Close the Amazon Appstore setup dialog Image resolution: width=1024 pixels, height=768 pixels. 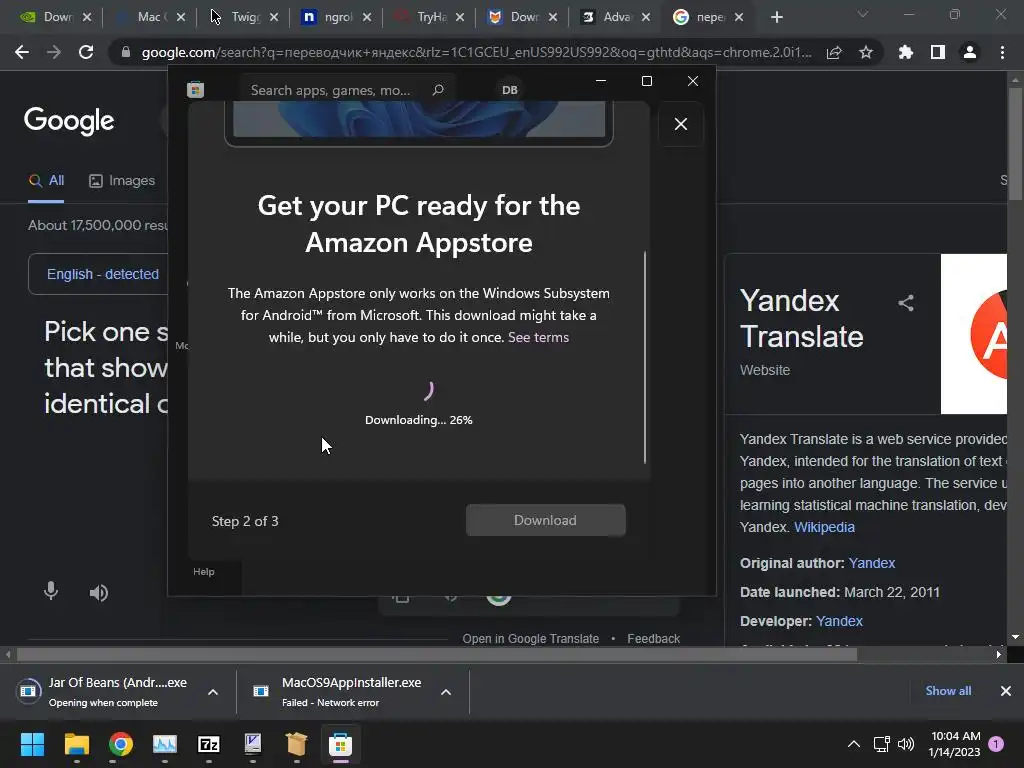pos(680,124)
